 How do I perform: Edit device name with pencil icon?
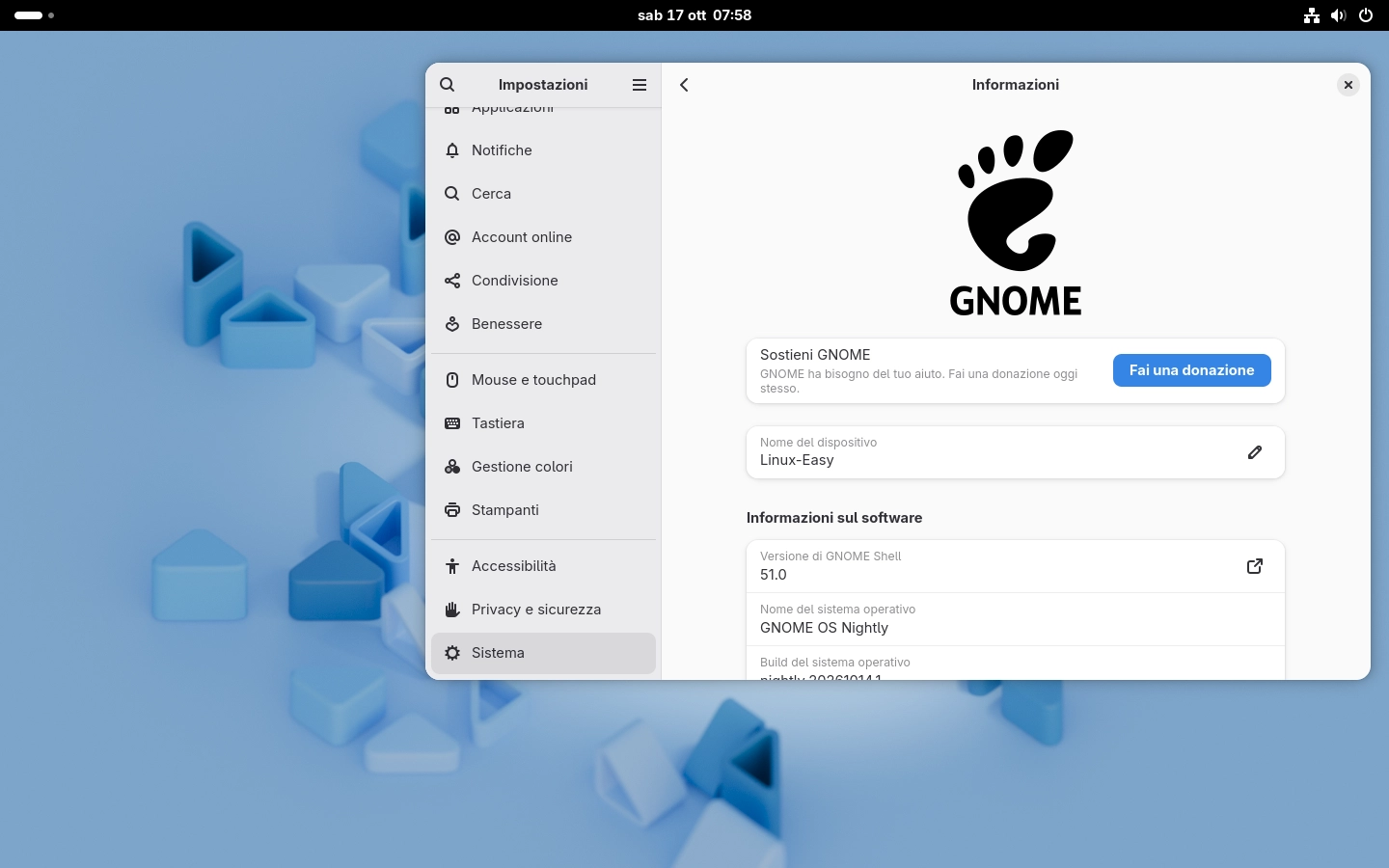(x=1255, y=452)
